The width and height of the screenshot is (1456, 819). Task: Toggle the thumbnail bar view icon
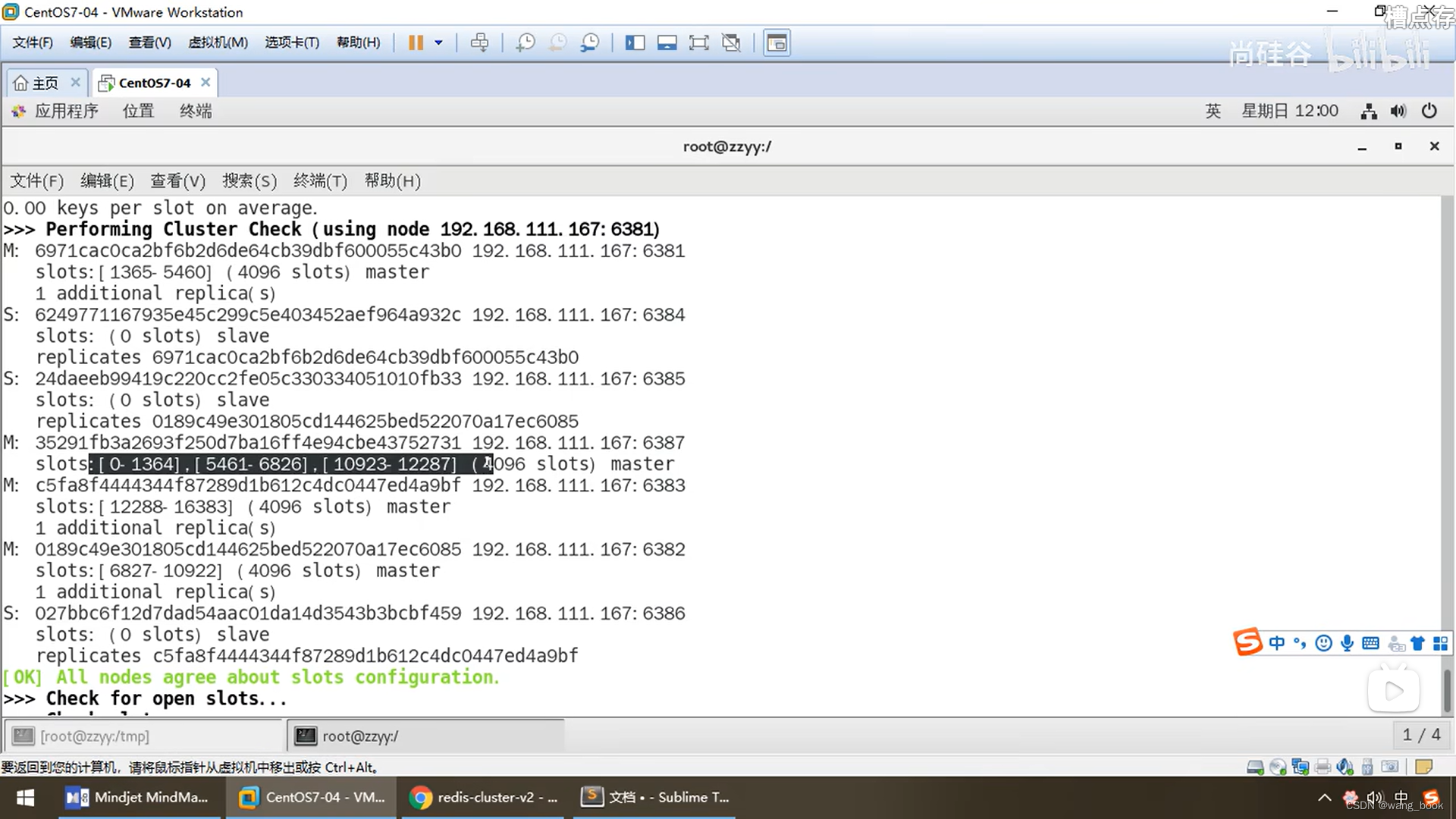coord(667,43)
